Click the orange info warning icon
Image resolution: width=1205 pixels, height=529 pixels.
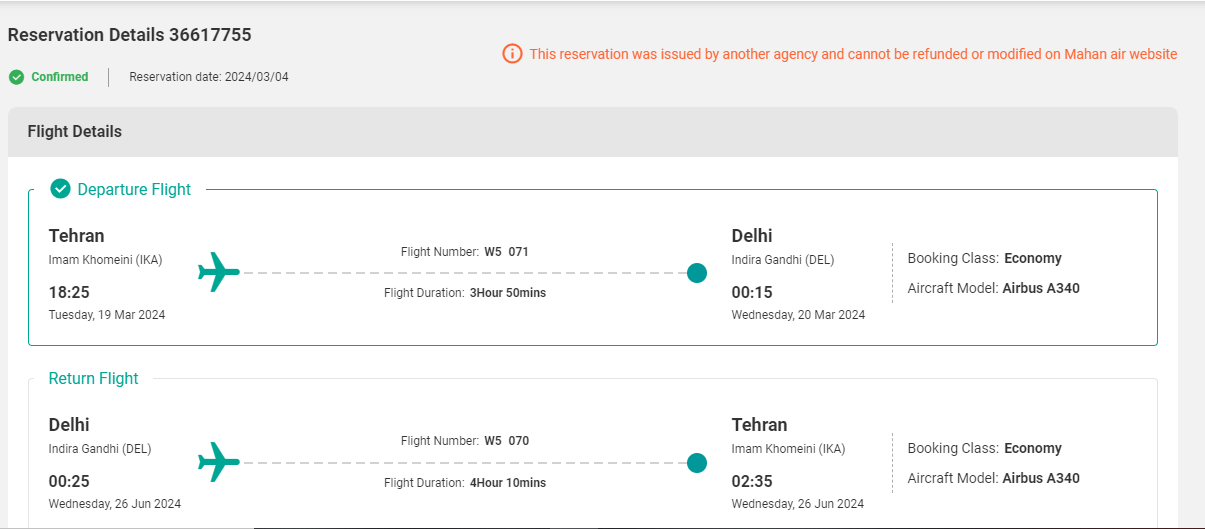point(512,54)
